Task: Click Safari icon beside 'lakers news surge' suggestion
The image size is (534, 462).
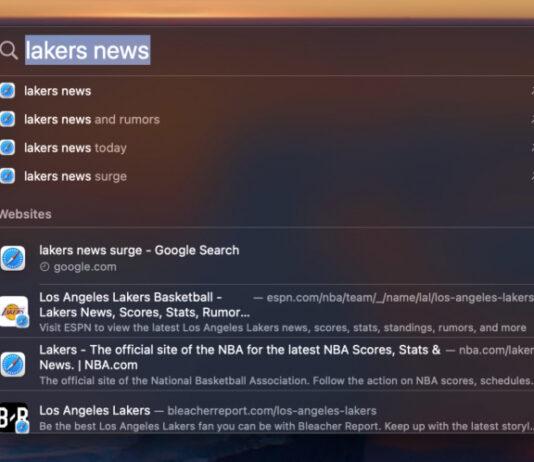Action: (x=7, y=176)
